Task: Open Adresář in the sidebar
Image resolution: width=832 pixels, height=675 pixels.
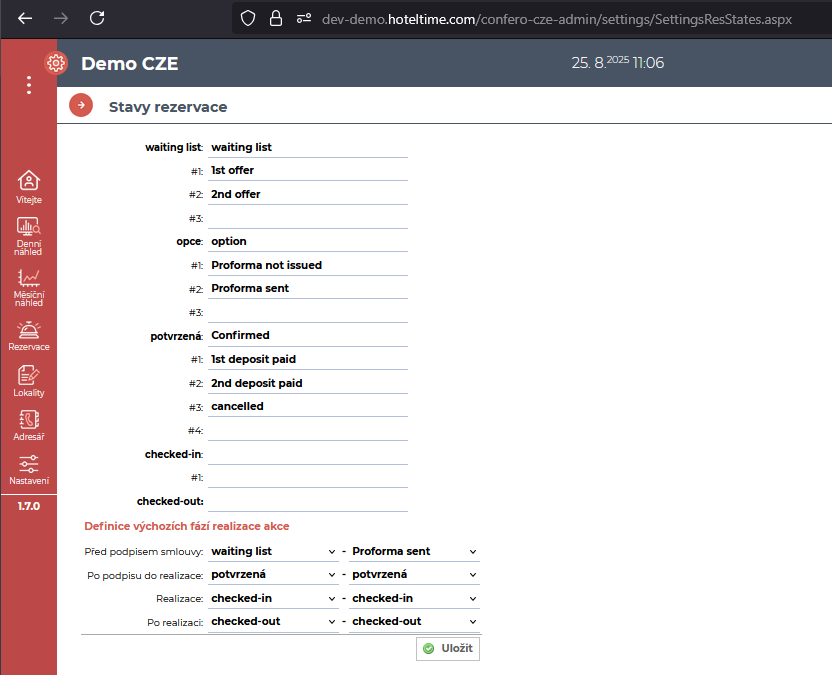Action: pyautogui.click(x=29, y=426)
